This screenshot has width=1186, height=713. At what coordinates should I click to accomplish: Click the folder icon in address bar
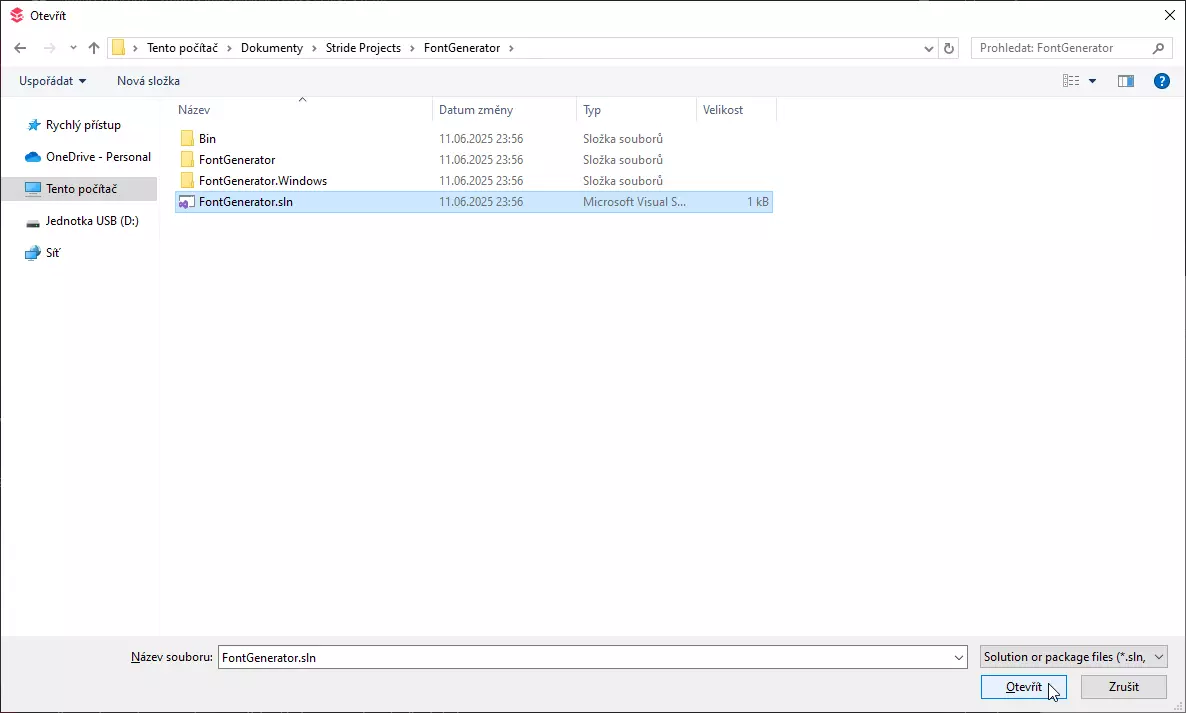(x=119, y=48)
